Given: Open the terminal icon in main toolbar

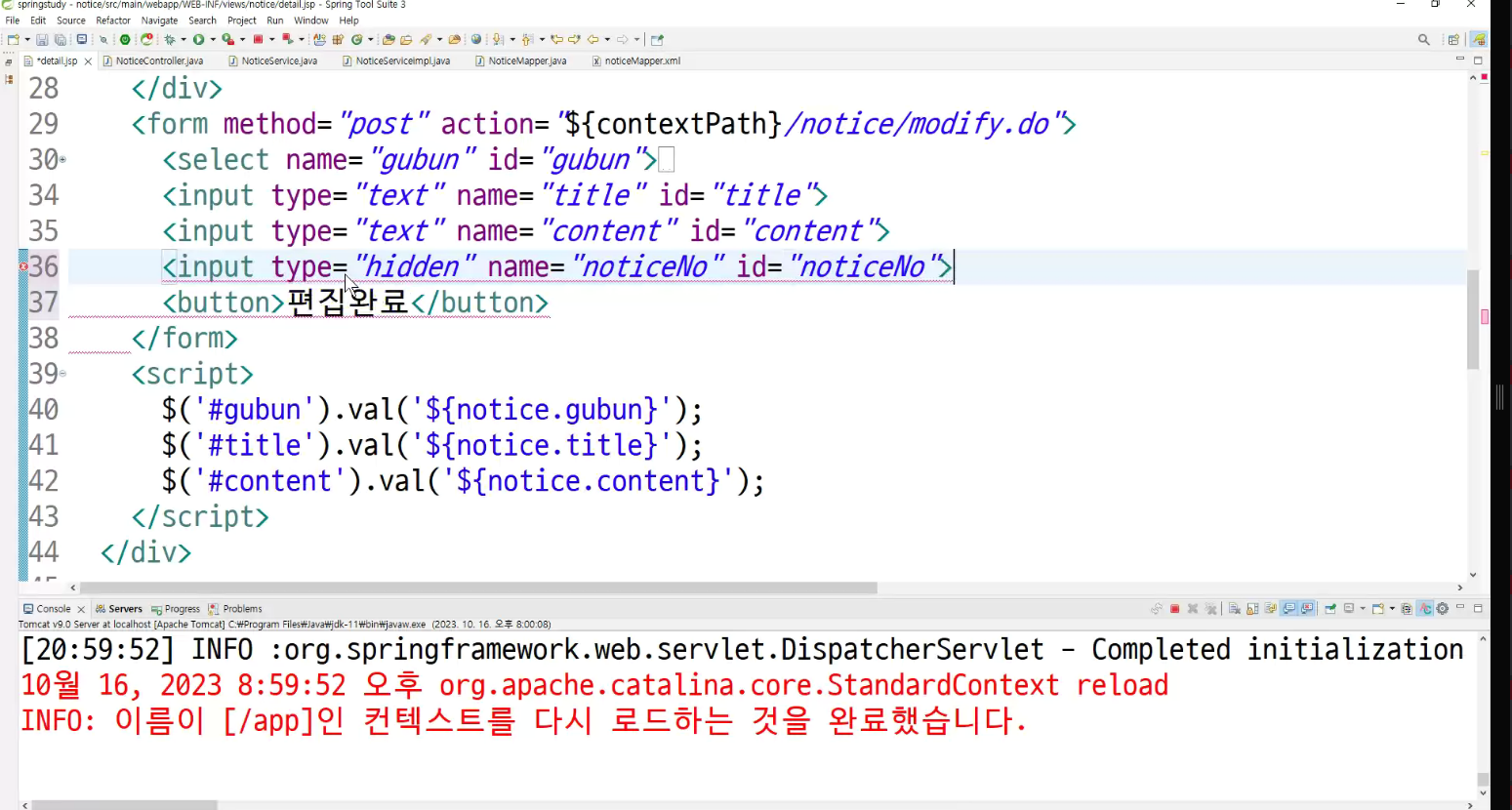Looking at the screenshot, I should (x=82, y=40).
